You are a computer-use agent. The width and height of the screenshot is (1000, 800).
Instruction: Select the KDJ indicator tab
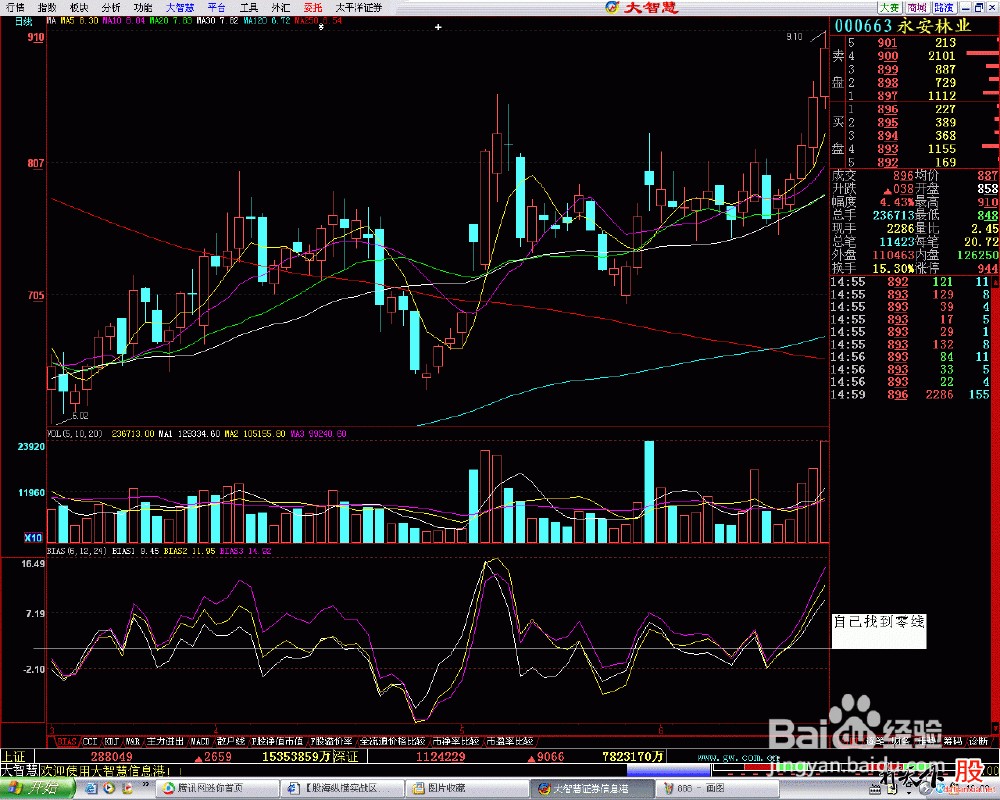(x=112, y=741)
